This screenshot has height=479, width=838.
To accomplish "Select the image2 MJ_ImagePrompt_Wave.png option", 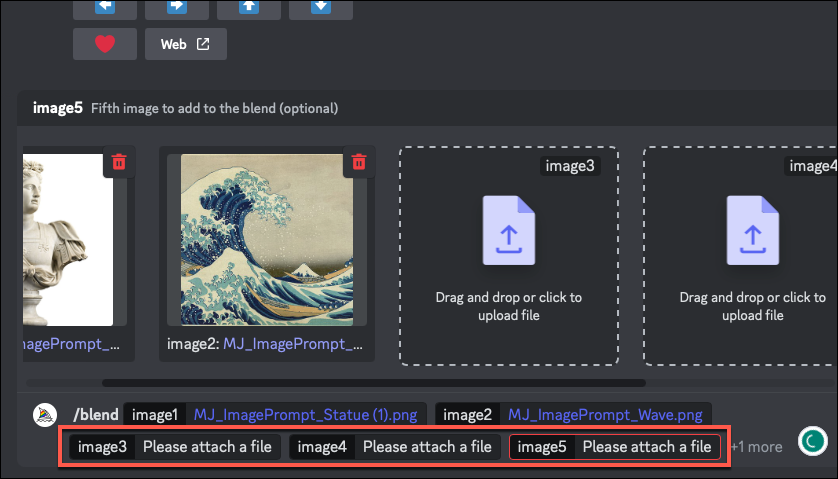I will click(x=573, y=415).
